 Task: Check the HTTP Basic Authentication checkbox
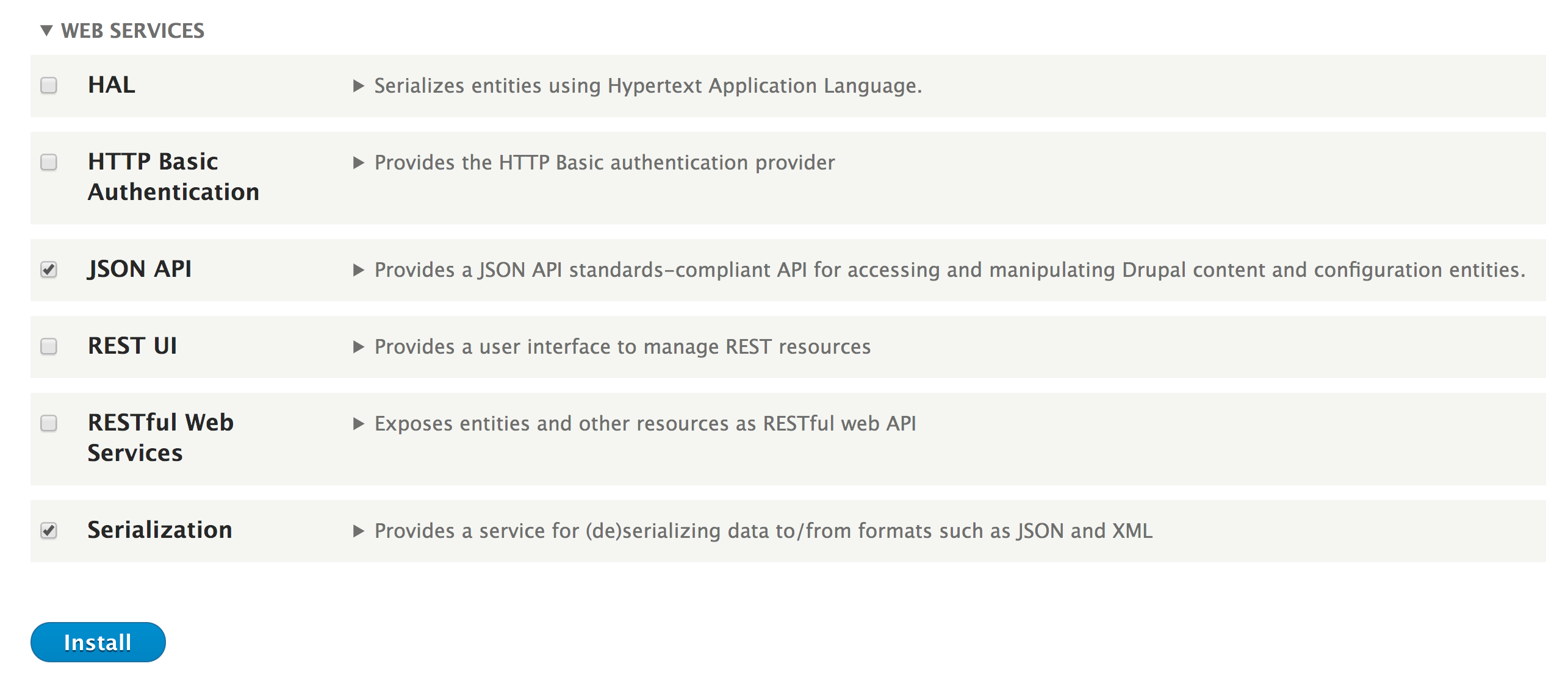[x=49, y=162]
